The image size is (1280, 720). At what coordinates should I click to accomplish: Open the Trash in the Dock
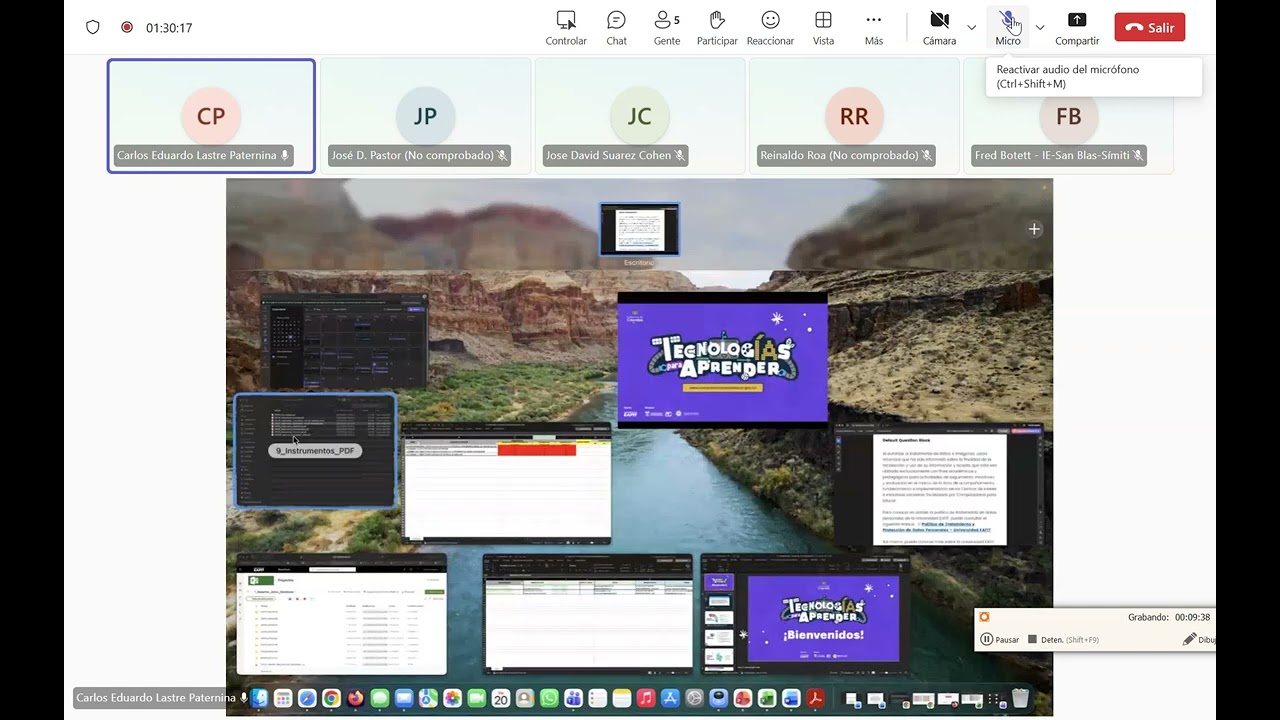[x=1020, y=698]
